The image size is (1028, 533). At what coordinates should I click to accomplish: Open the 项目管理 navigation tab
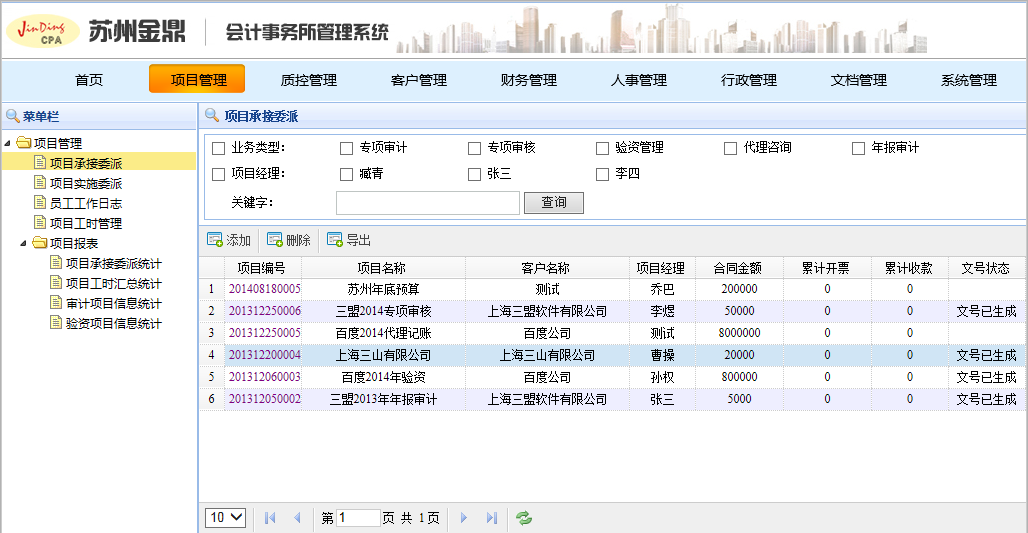pos(197,79)
